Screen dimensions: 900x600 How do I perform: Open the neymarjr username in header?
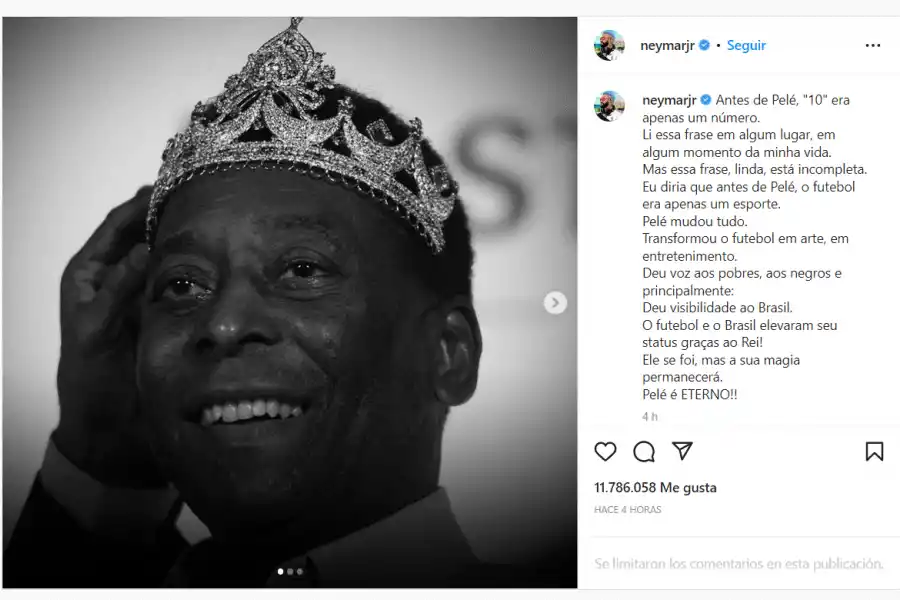(x=668, y=45)
